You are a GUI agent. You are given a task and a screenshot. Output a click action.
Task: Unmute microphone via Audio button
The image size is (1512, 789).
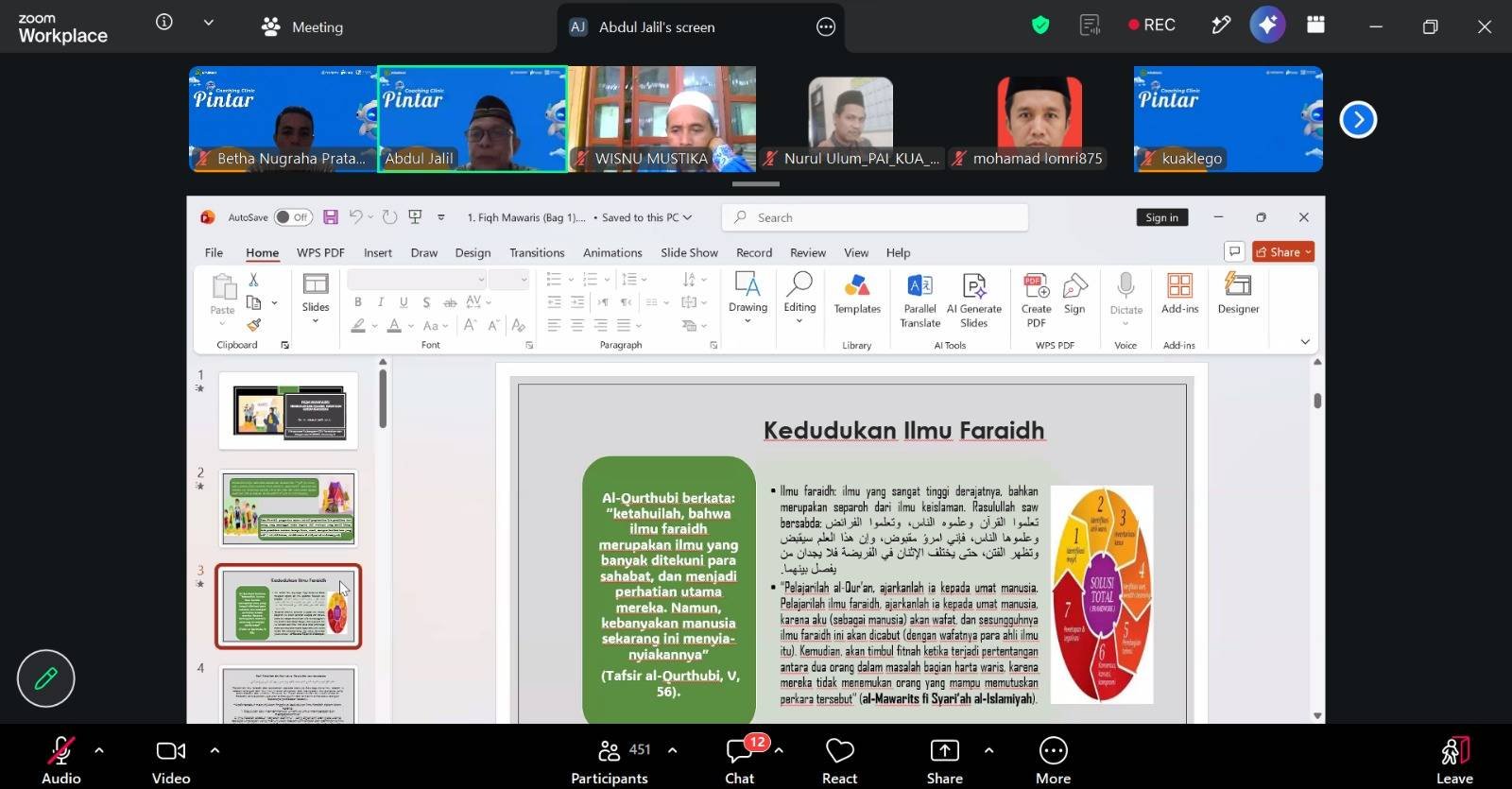pos(60,761)
